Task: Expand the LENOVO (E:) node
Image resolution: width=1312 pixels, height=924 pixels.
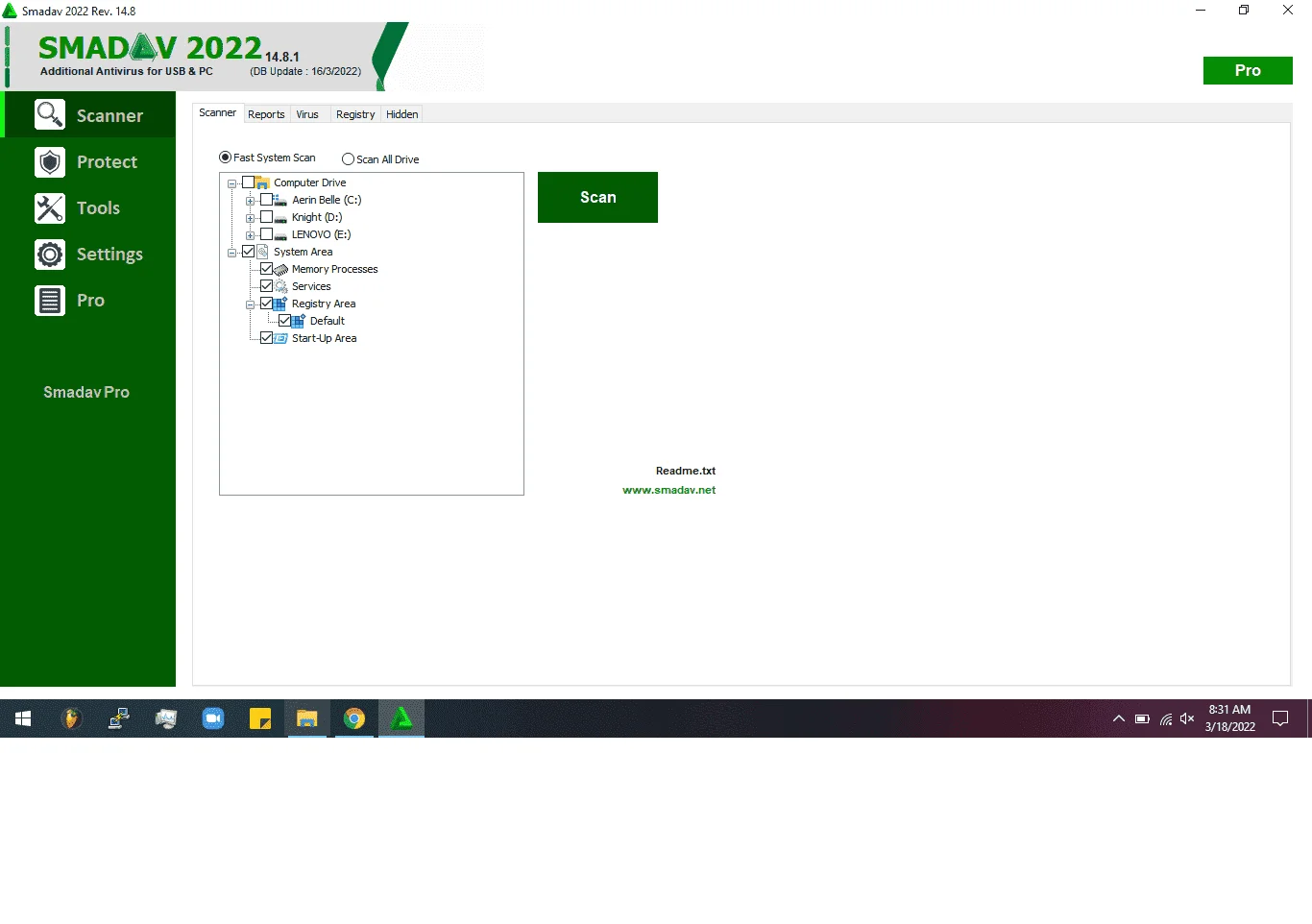Action: [x=250, y=235]
